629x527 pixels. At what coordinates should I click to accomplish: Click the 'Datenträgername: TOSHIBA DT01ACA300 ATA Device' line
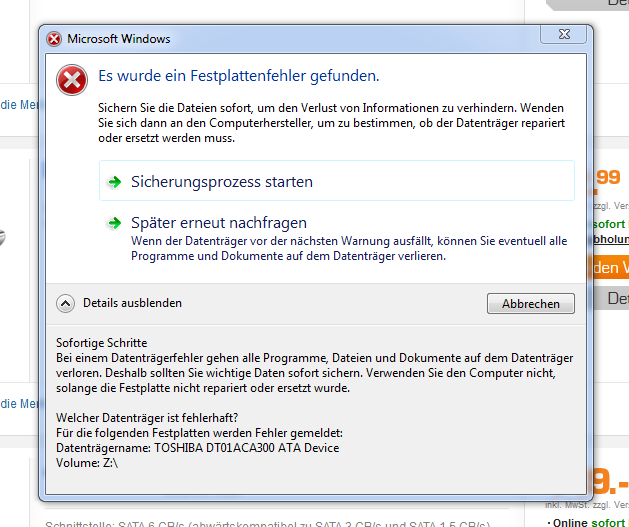coord(197,448)
